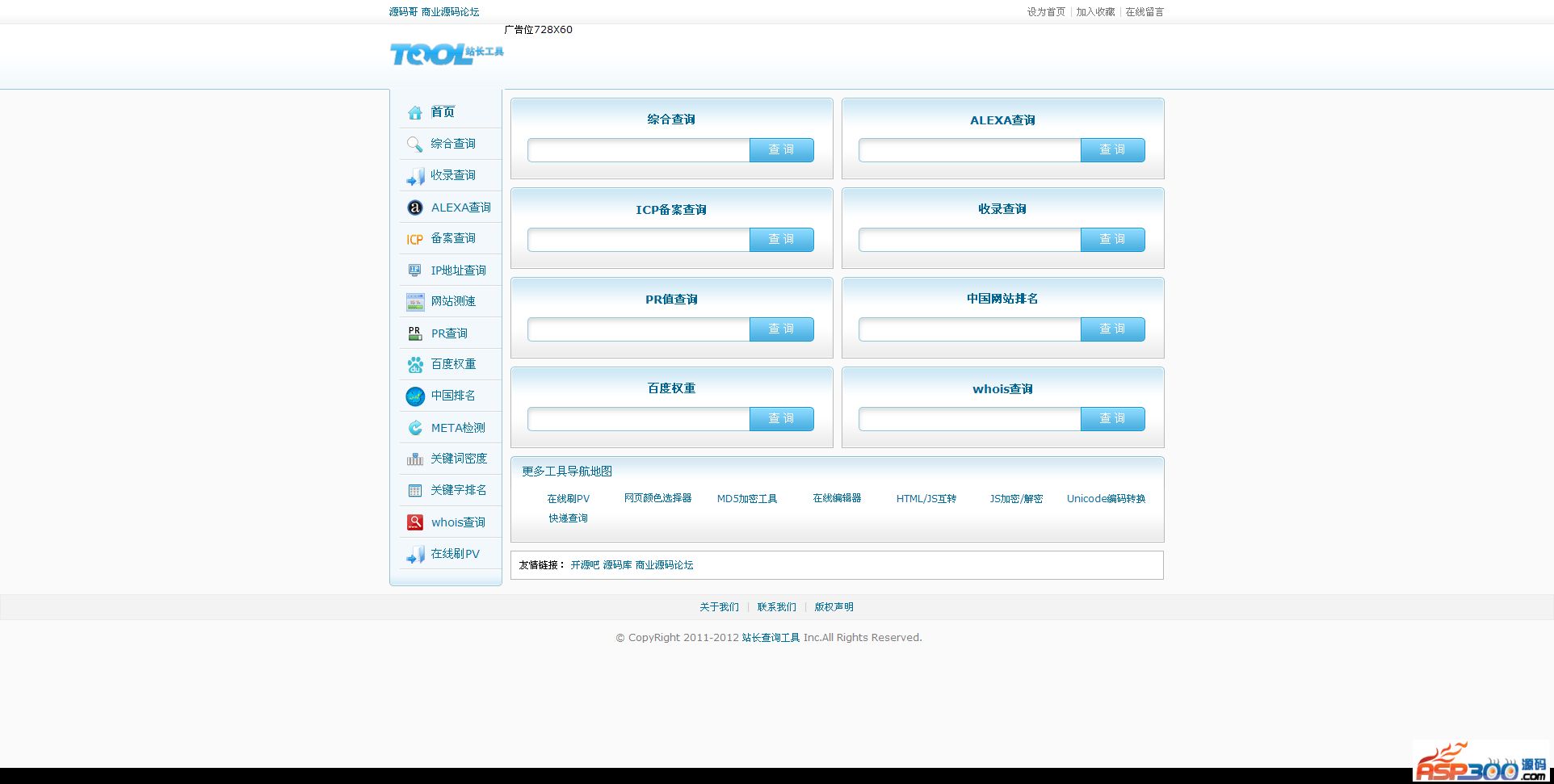Open 关键字排名 in the sidebar
The image size is (1554, 784).
coord(459,490)
